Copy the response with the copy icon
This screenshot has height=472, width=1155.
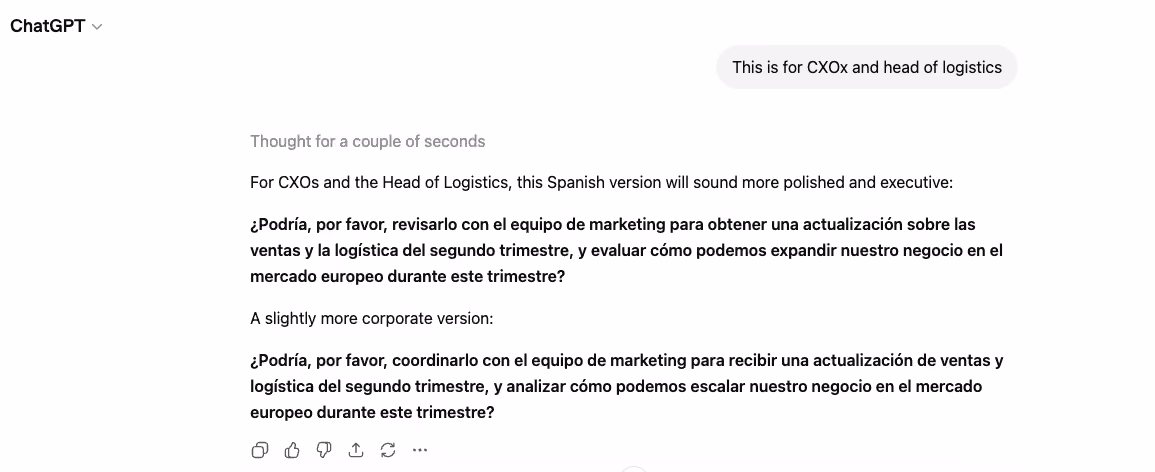259,450
